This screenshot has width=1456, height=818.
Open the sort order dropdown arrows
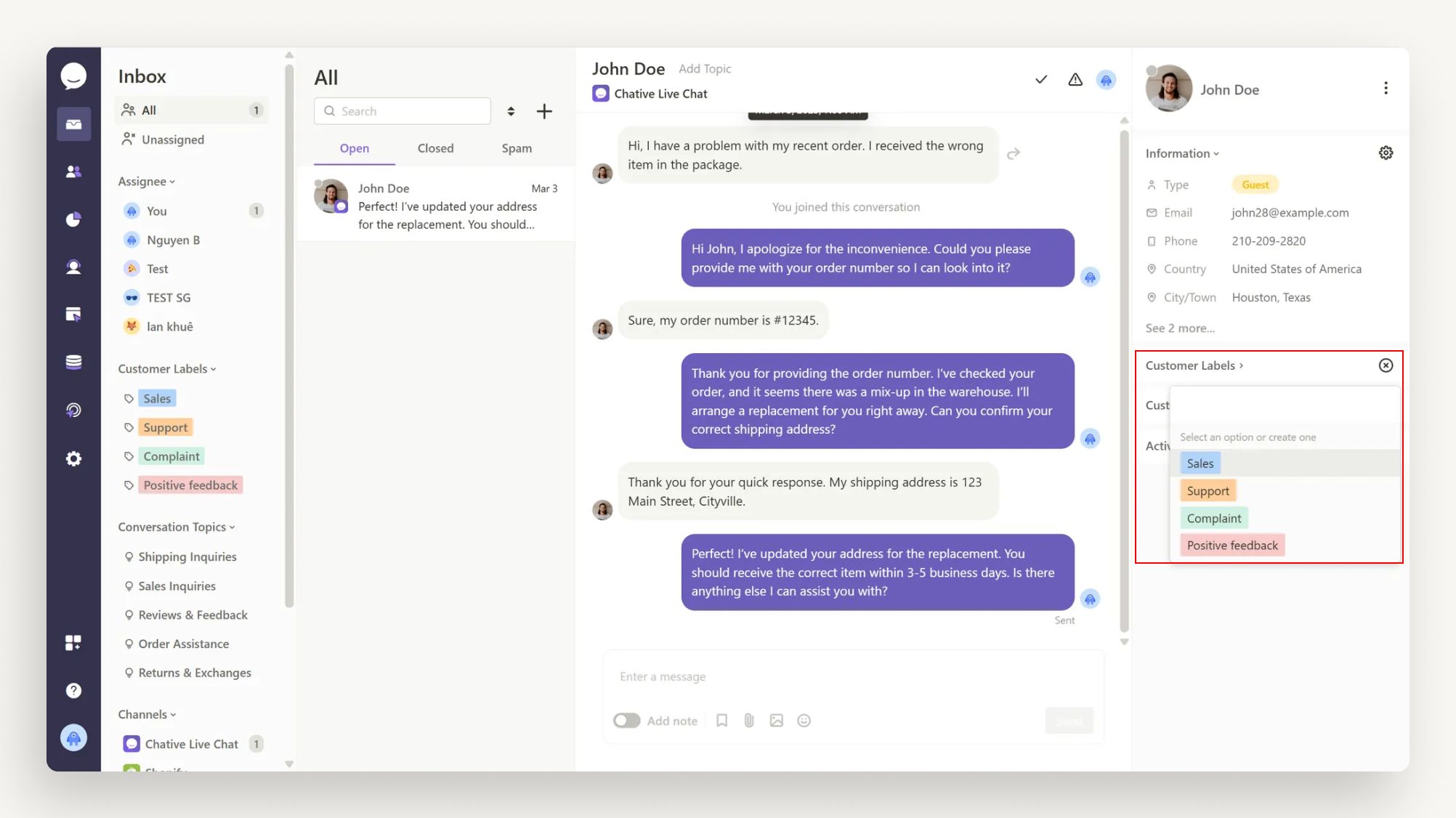[x=511, y=111]
